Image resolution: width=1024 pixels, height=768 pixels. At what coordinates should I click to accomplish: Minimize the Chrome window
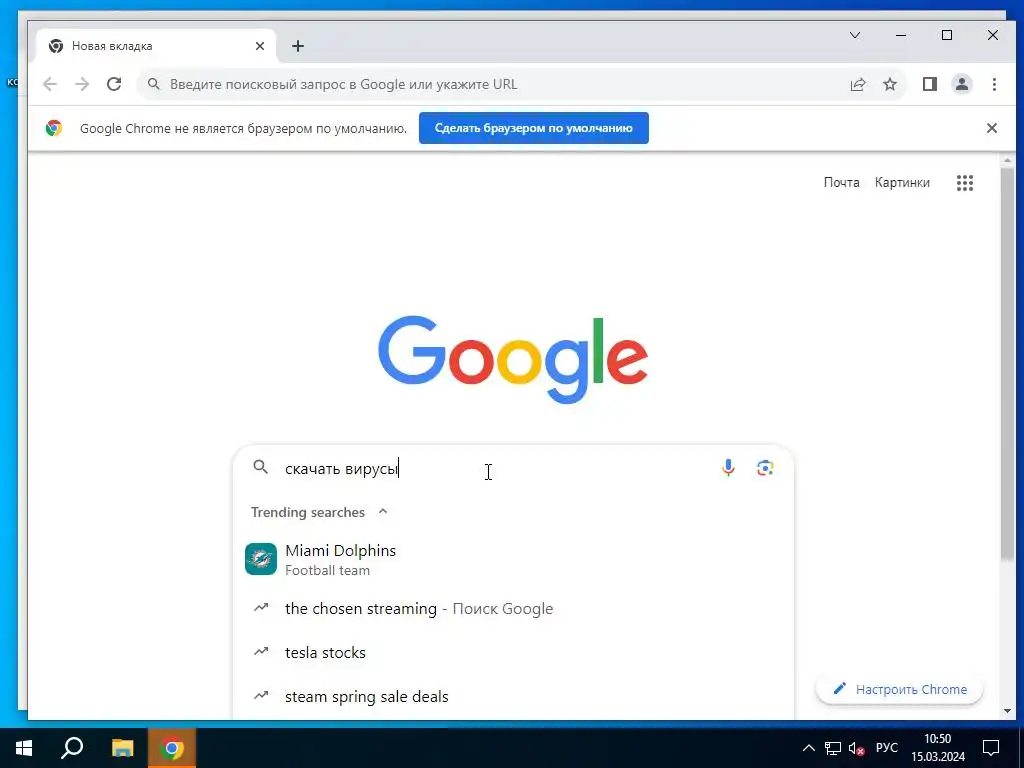(901, 35)
